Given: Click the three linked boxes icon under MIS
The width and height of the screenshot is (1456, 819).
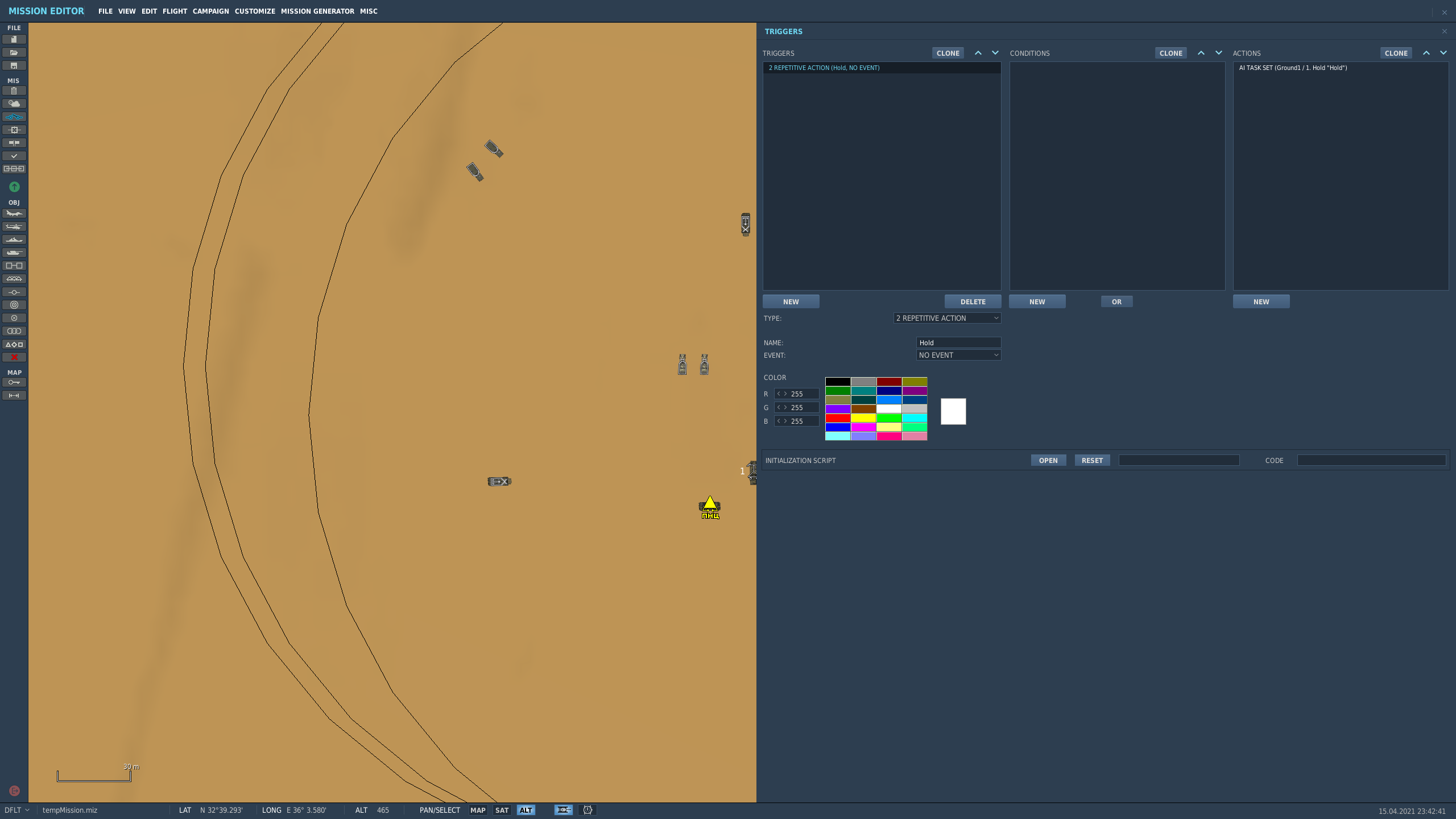Looking at the screenshot, I should click(x=14, y=169).
